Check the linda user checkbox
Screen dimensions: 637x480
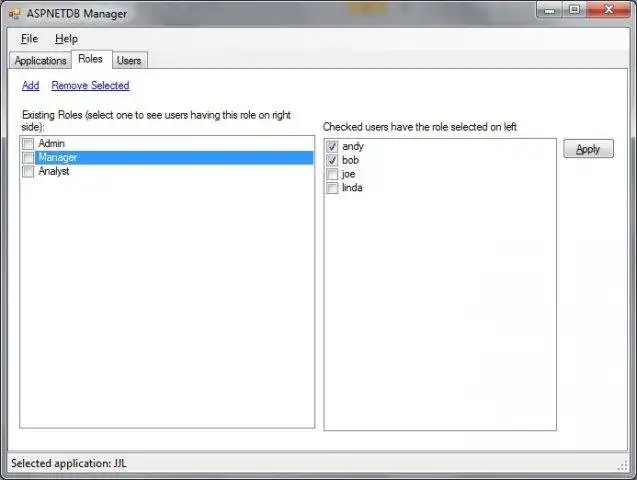tap(332, 188)
